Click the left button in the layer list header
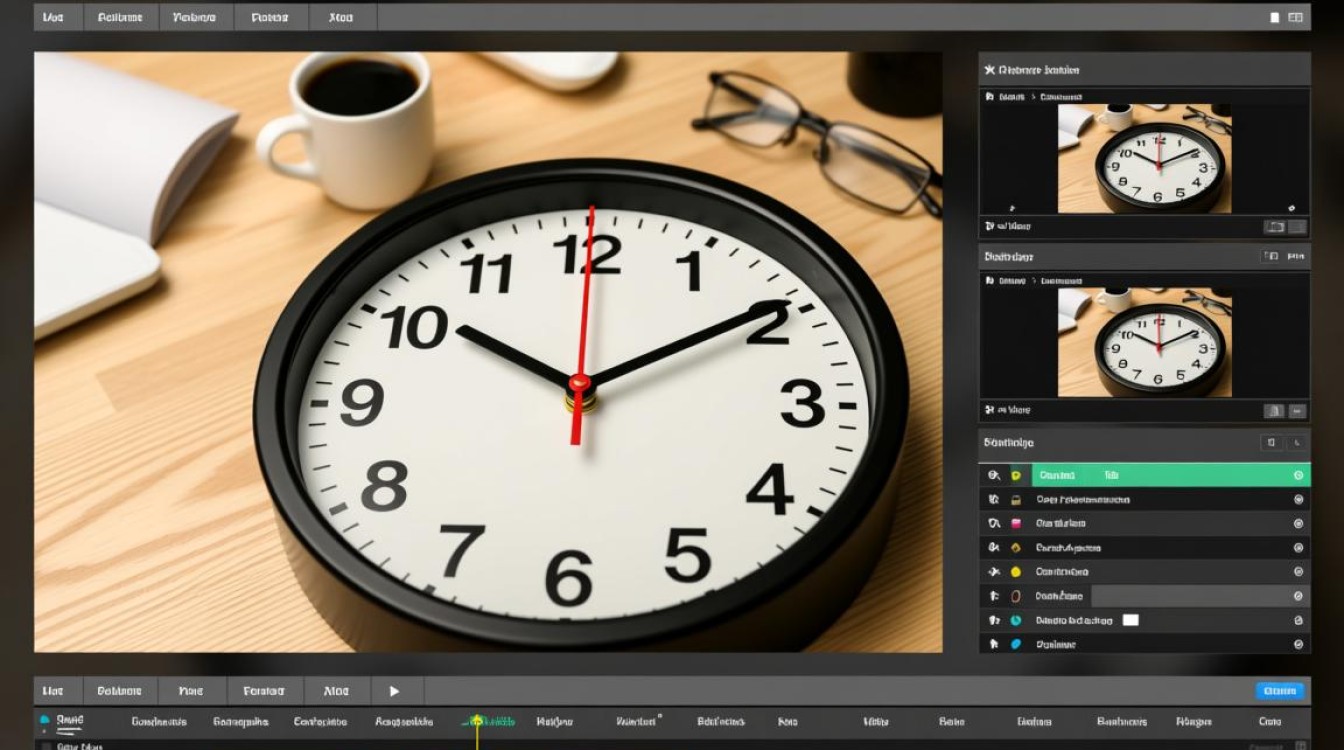This screenshot has height=750, width=1344. coord(1271,442)
